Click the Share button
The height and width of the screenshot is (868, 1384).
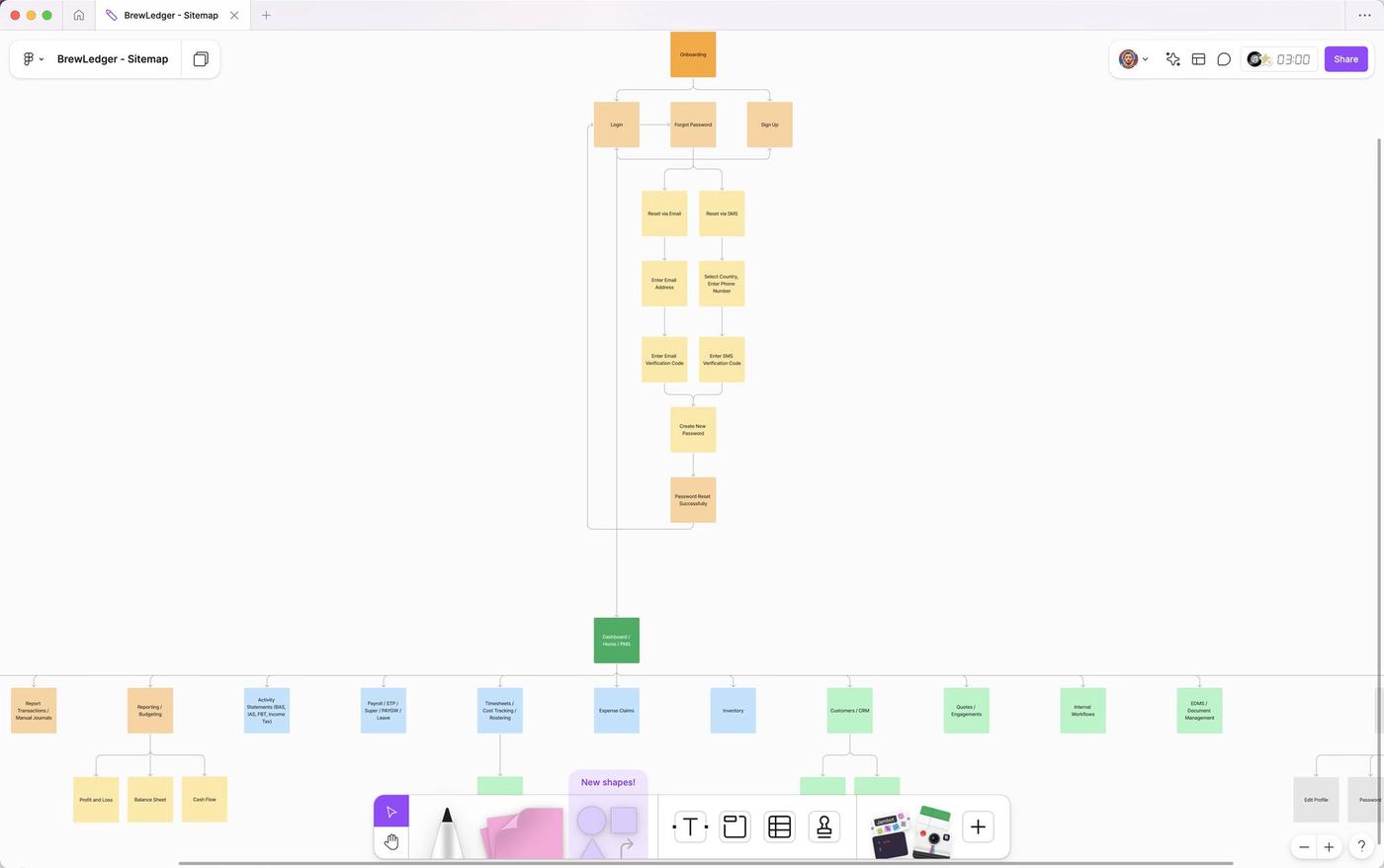[1345, 59]
